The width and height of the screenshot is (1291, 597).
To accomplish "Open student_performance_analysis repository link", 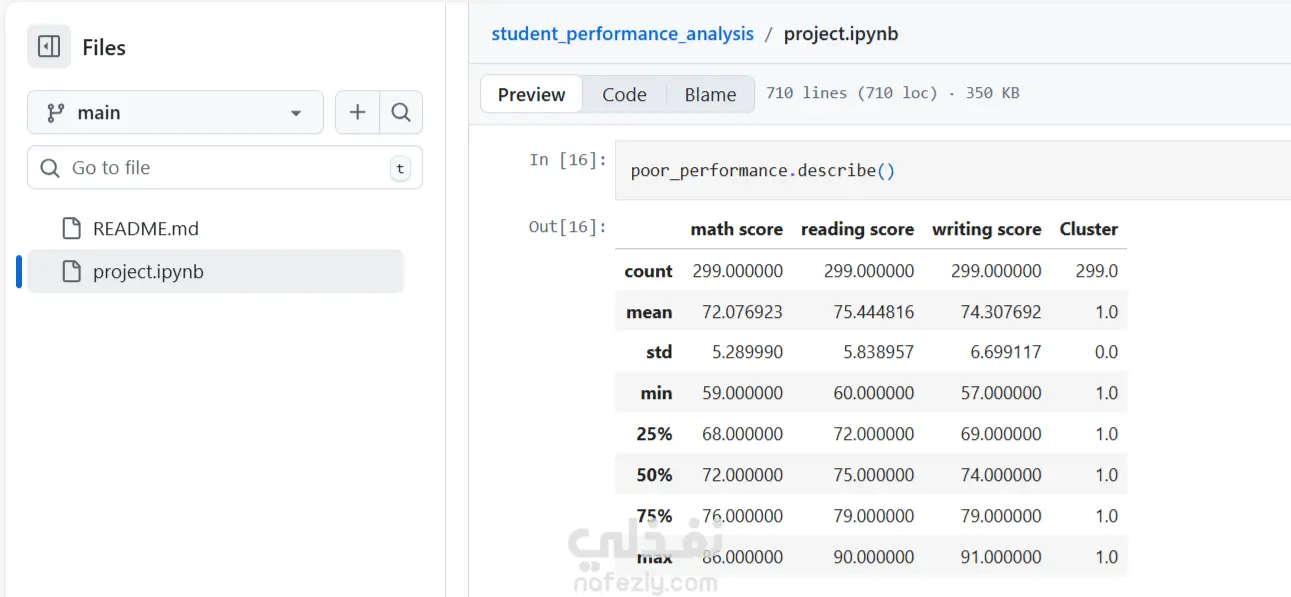I will pos(622,34).
